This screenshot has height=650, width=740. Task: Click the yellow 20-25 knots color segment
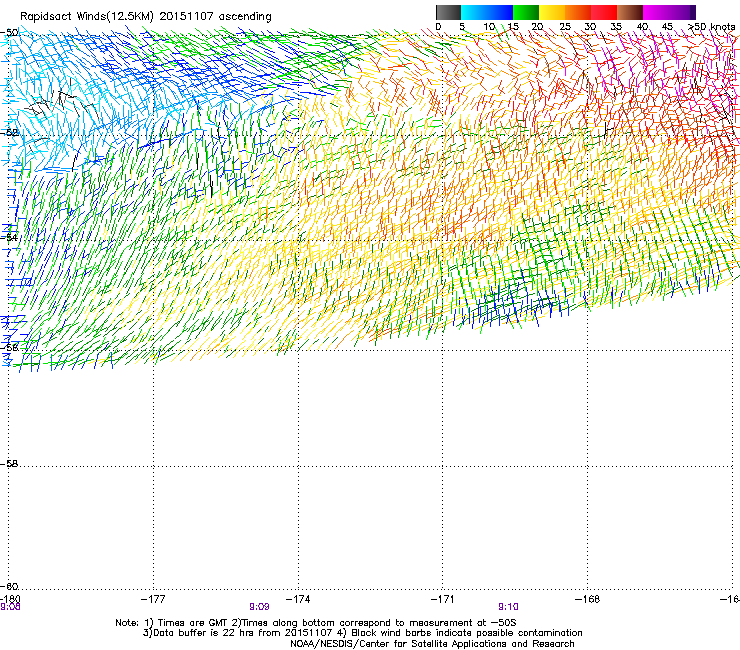click(x=552, y=12)
